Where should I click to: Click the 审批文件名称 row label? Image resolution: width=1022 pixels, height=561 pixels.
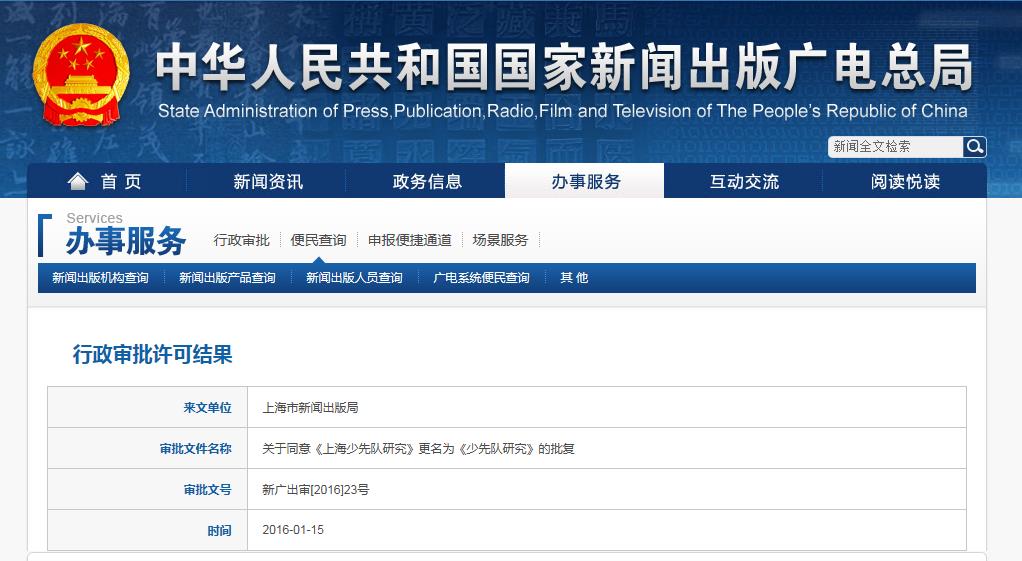(x=196, y=449)
